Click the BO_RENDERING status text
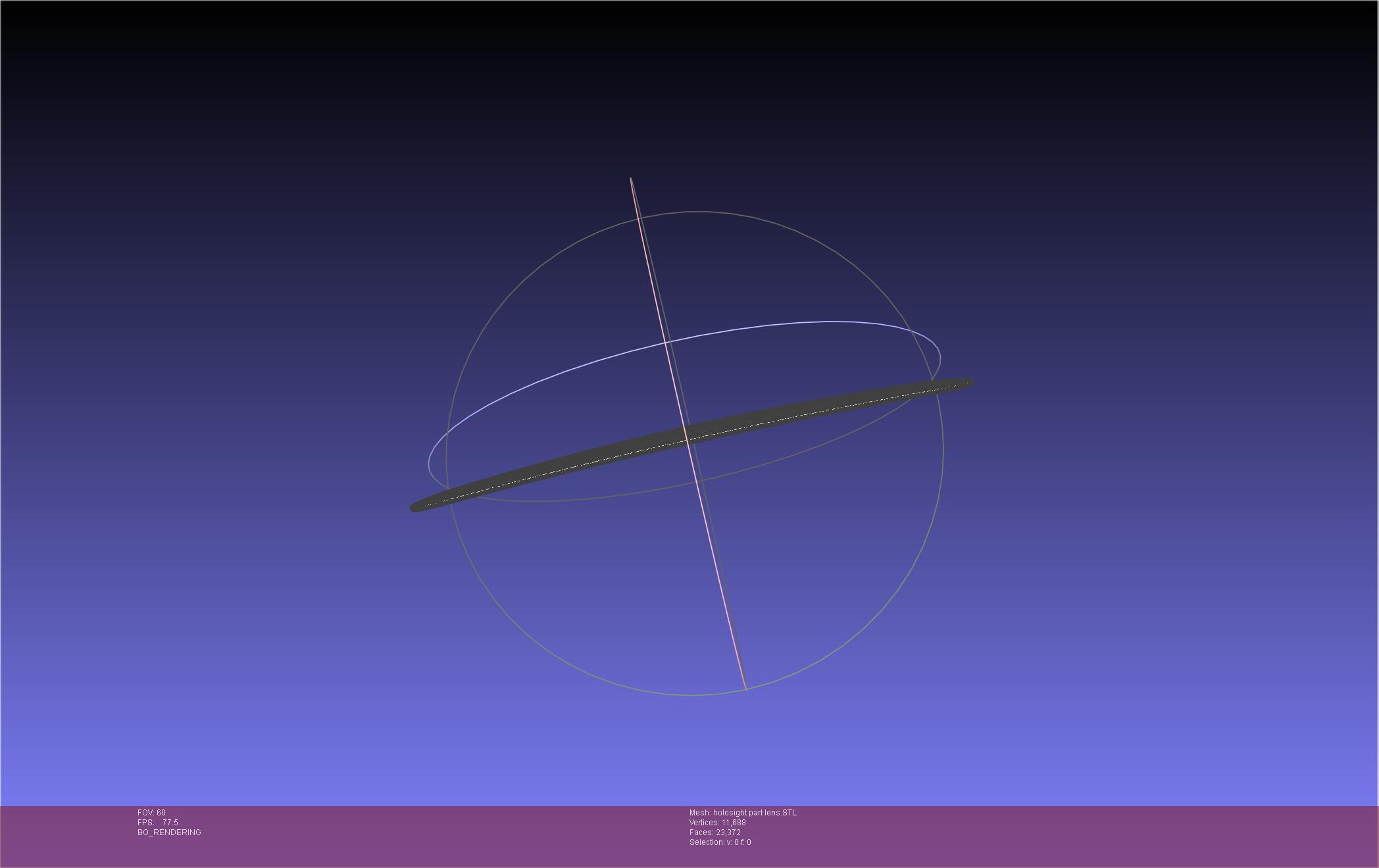1379x868 pixels. (x=169, y=832)
